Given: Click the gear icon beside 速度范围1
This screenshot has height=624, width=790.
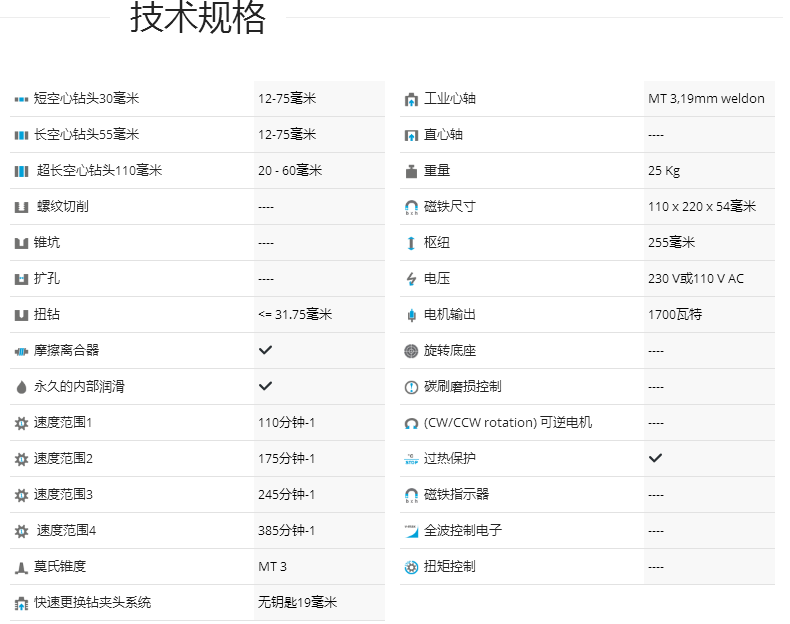Looking at the screenshot, I should 21,423.
